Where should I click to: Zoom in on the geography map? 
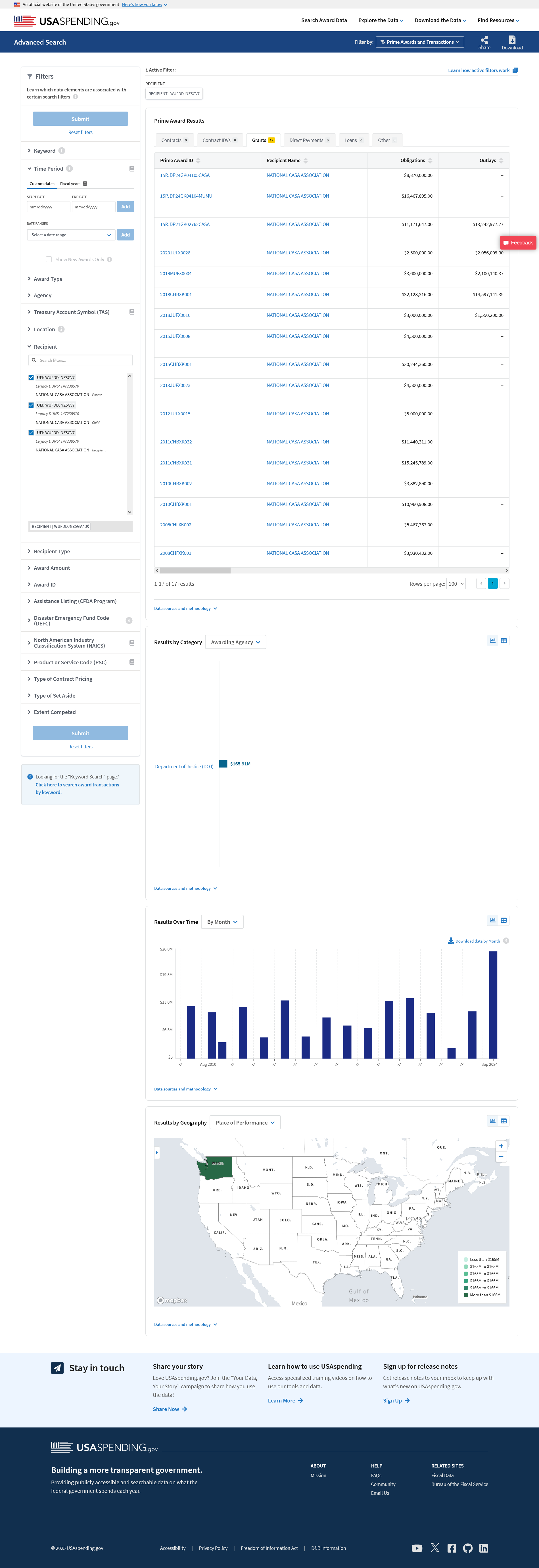pos(501,1146)
